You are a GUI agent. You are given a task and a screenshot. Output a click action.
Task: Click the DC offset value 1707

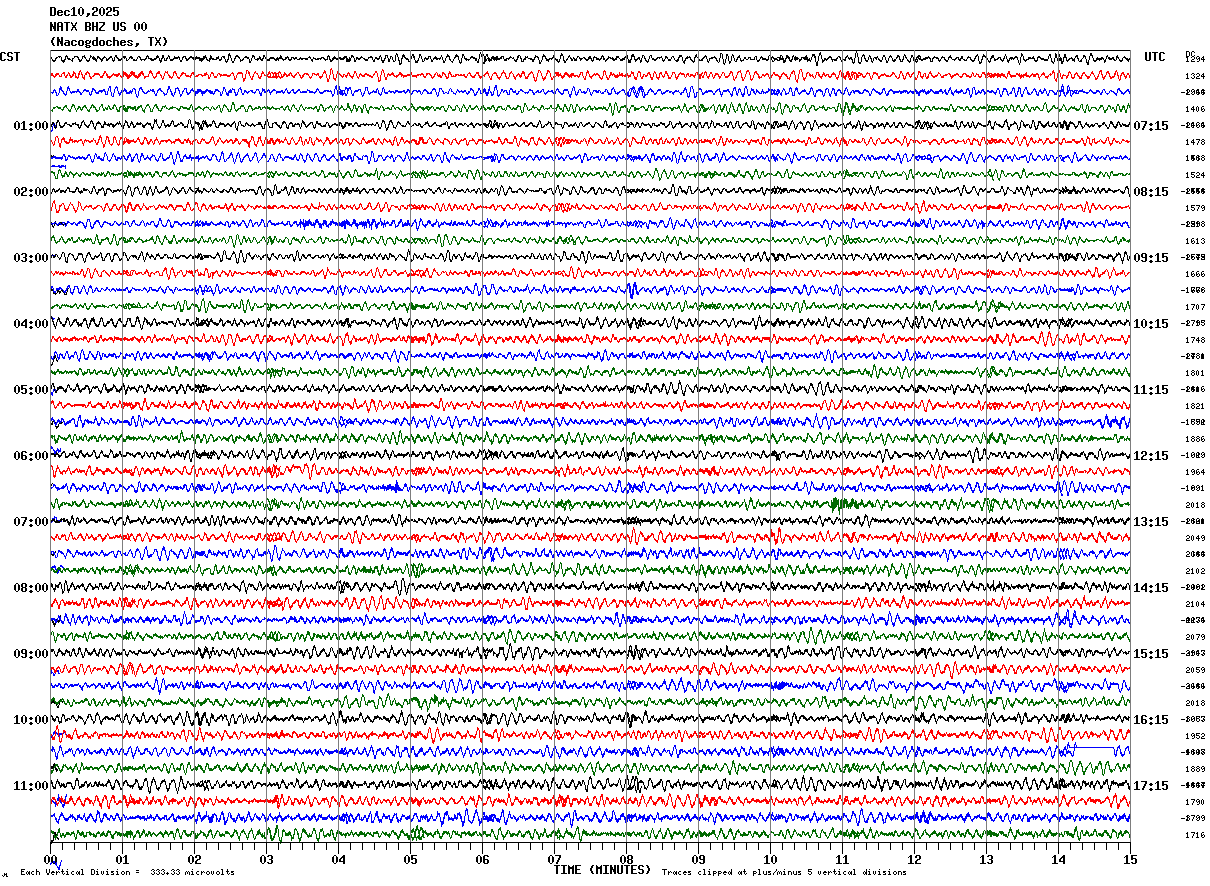point(1195,307)
